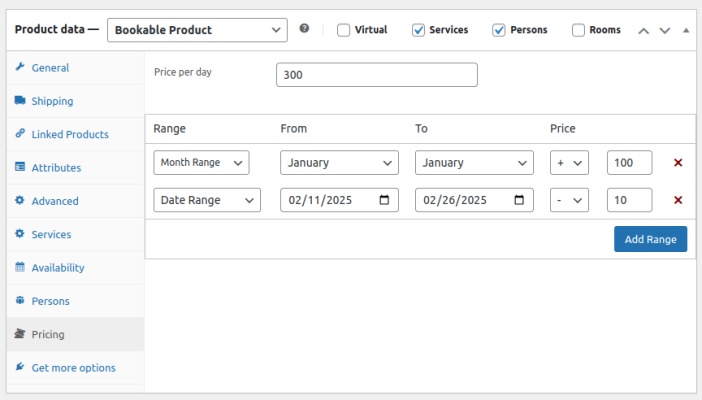Move the Product data panel up
Image resolution: width=702 pixels, height=400 pixels.
click(643, 30)
